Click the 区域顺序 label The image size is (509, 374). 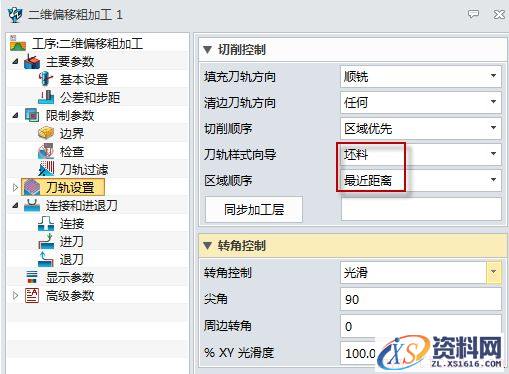pos(228,181)
